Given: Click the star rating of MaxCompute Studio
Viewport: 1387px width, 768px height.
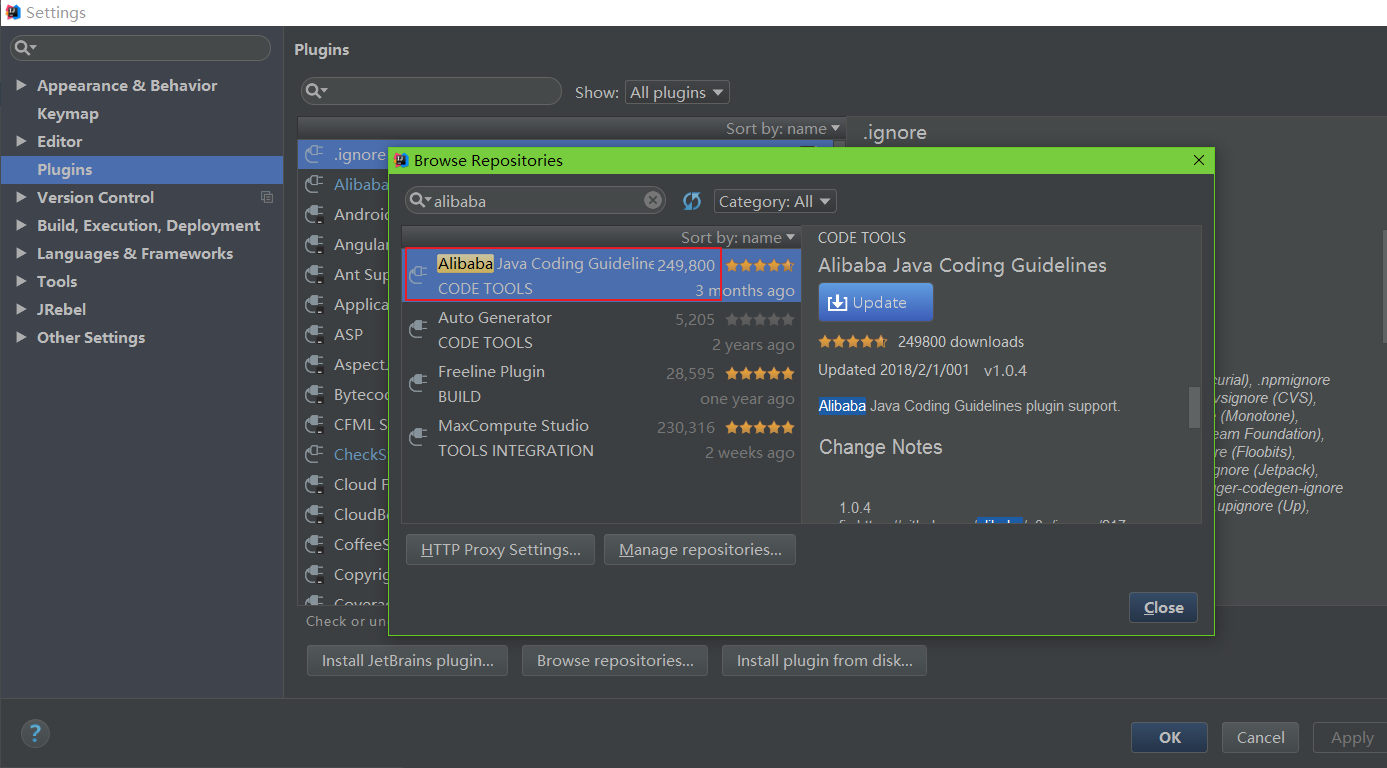Looking at the screenshot, I should 760,427.
